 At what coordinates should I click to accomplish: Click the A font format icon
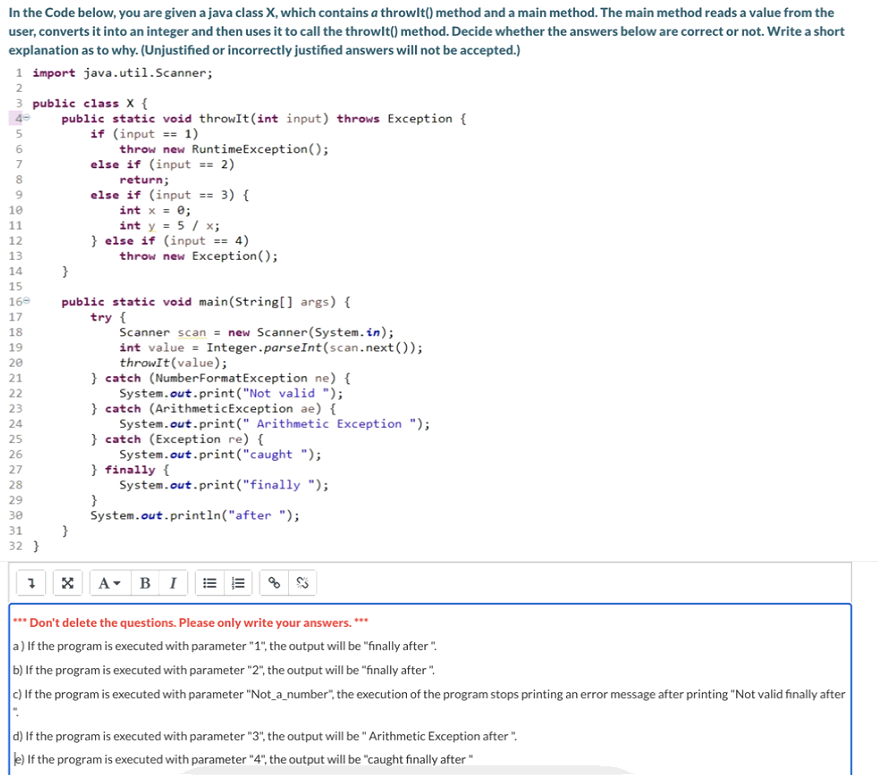103,584
